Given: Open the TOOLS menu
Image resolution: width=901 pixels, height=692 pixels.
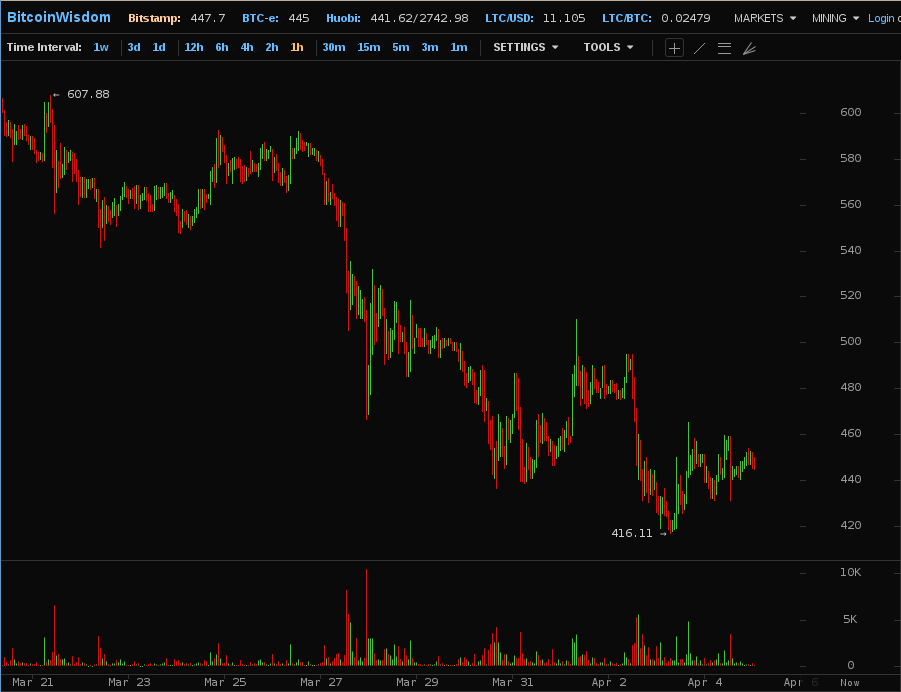Looking at the screenshot, I should click(608, 47).
